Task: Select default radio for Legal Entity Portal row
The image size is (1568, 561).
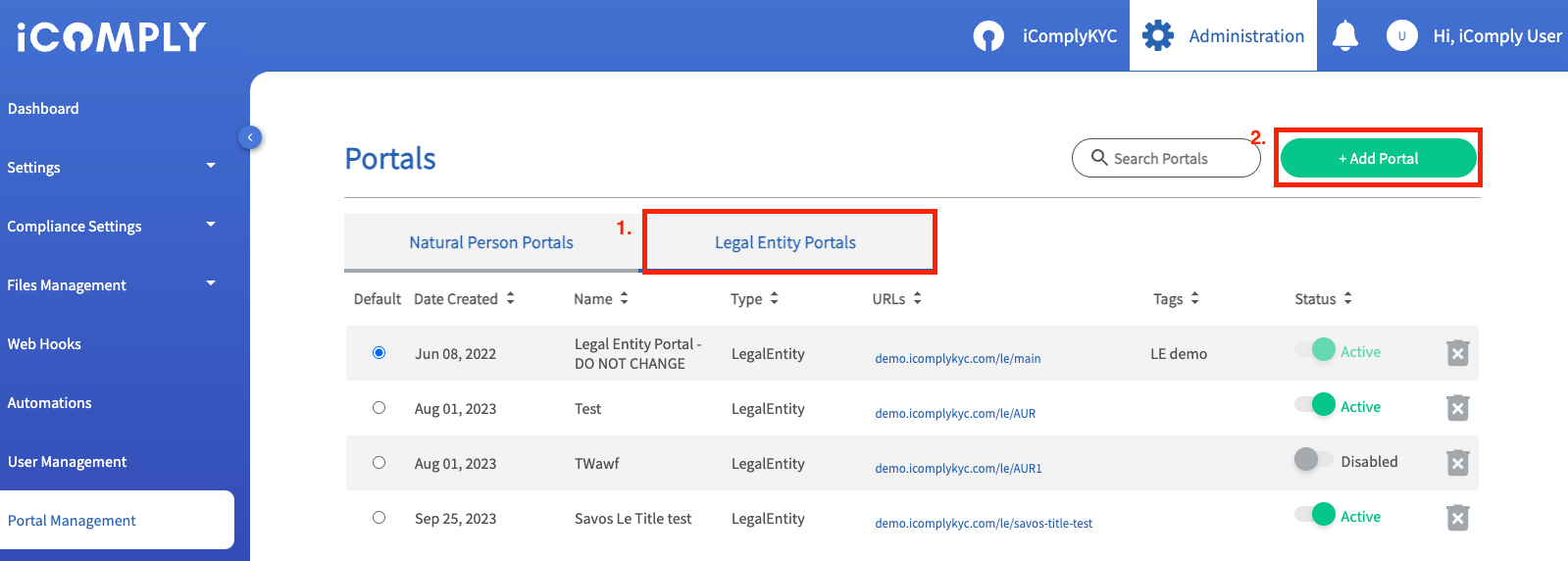Action: click(x=379, y=353)
